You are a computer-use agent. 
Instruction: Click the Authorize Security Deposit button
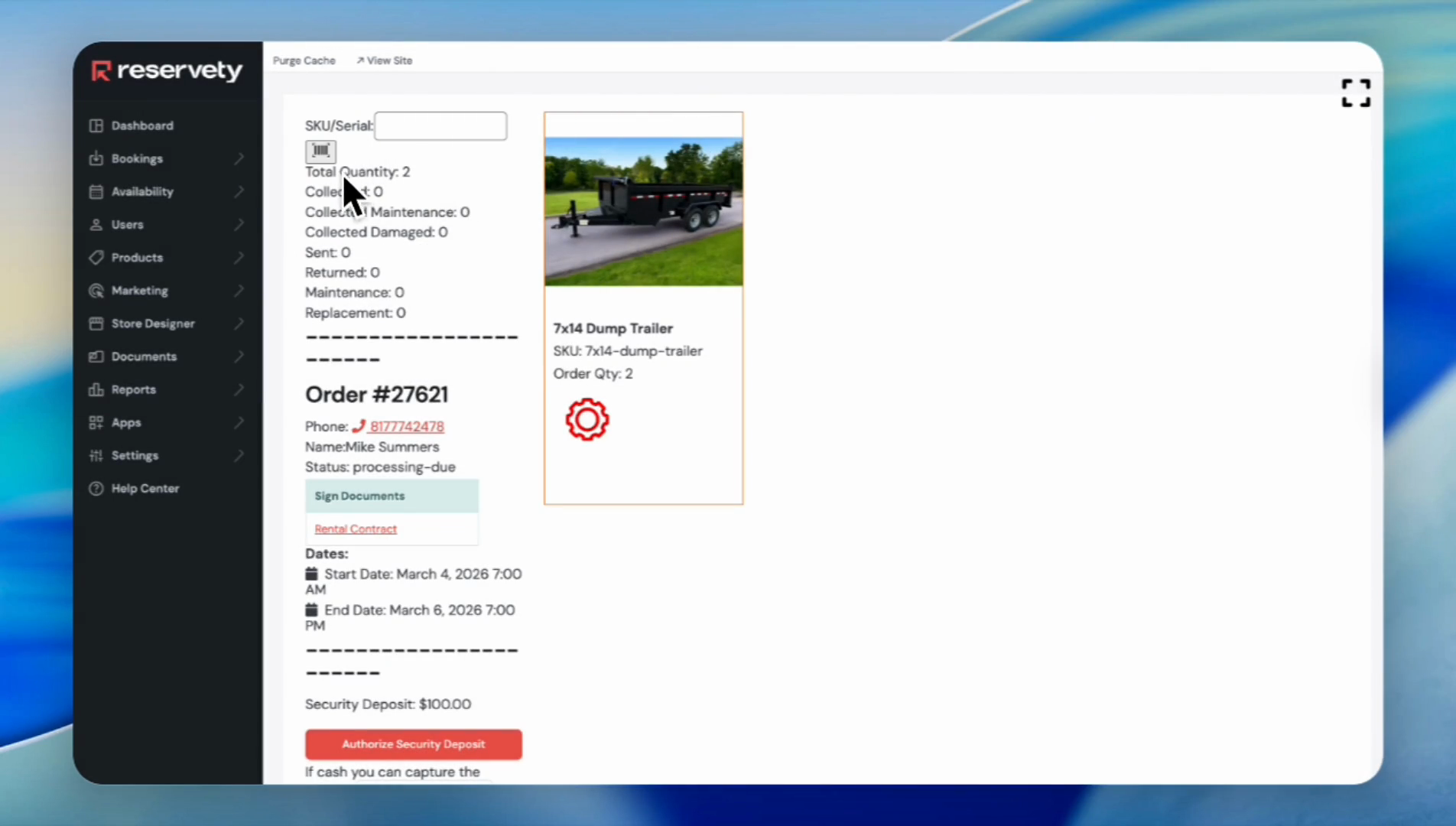click(414, 744)
